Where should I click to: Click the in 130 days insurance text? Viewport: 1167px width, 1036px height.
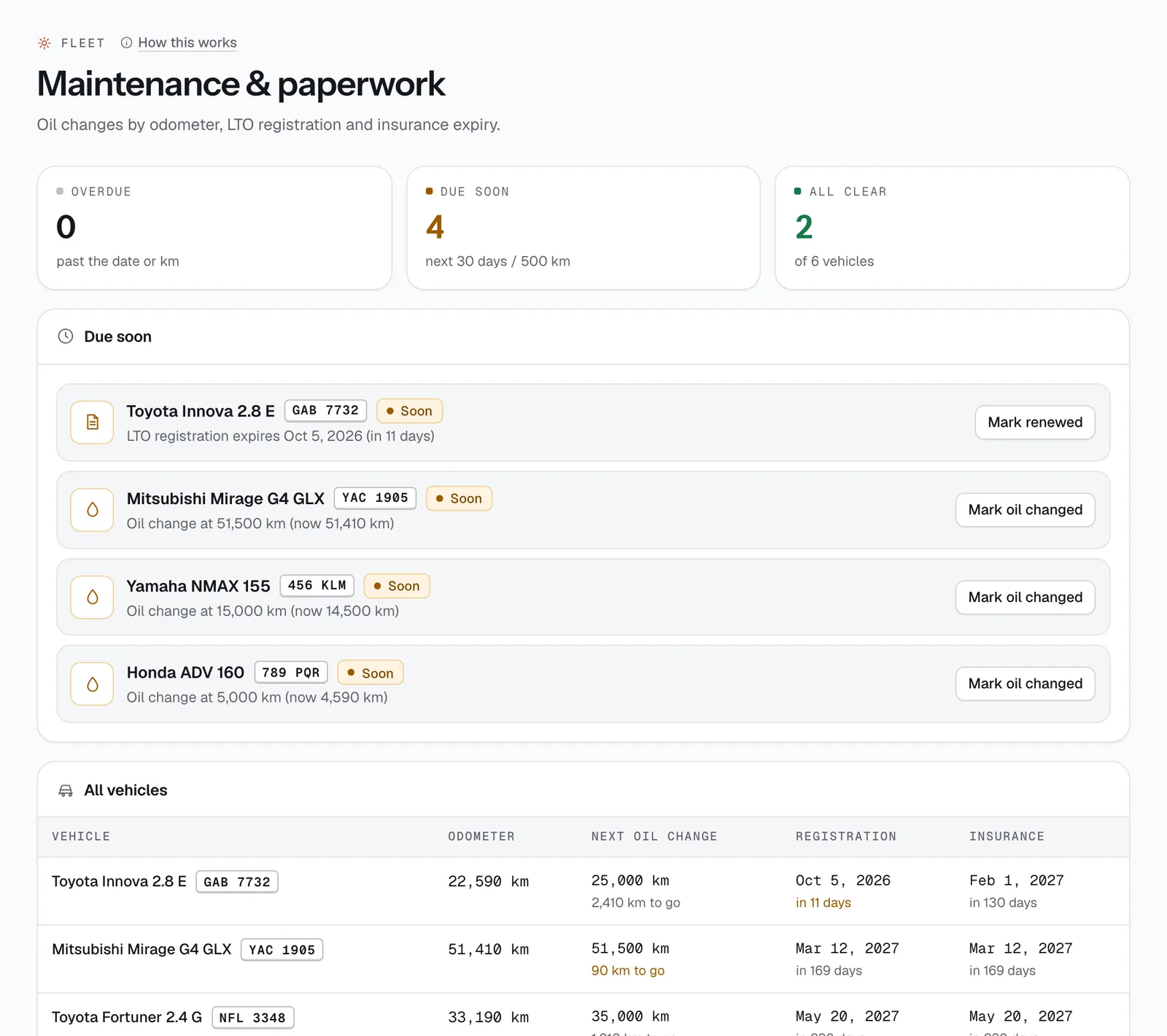[1003, 902]
